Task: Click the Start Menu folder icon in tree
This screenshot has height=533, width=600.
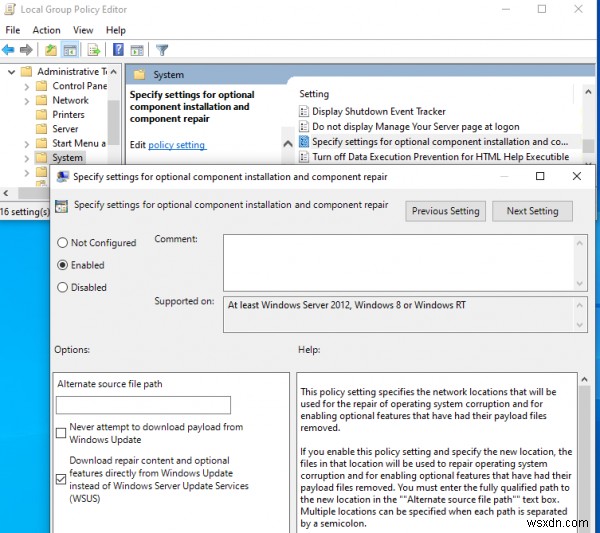Action: tap(41, 143)
